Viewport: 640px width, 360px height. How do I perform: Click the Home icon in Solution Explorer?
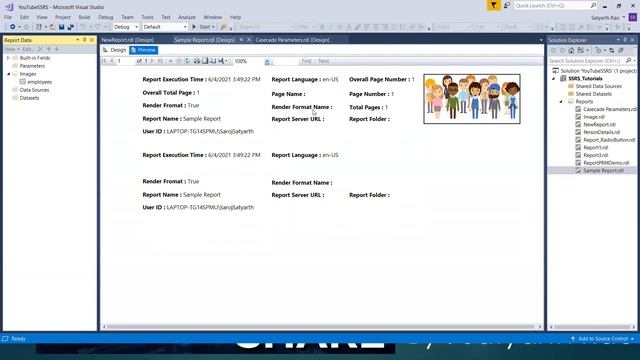pos(571,50)
